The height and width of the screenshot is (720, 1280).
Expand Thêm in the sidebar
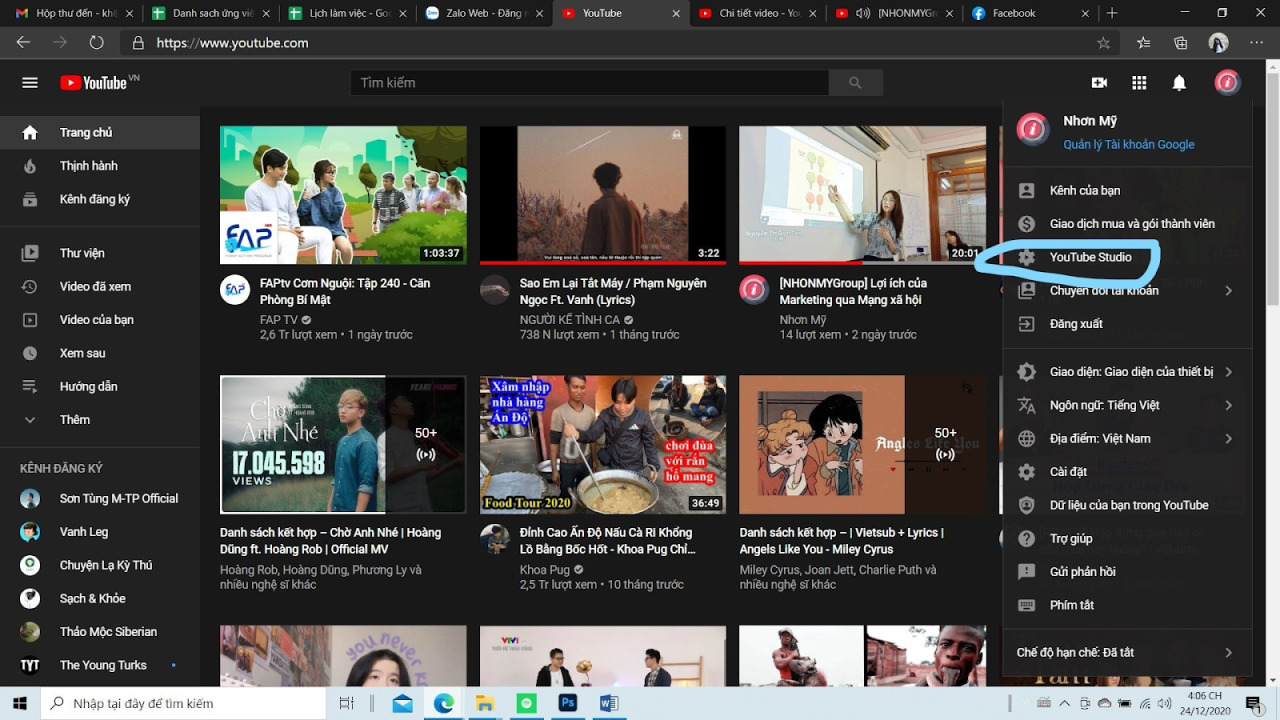click(74, 419)
